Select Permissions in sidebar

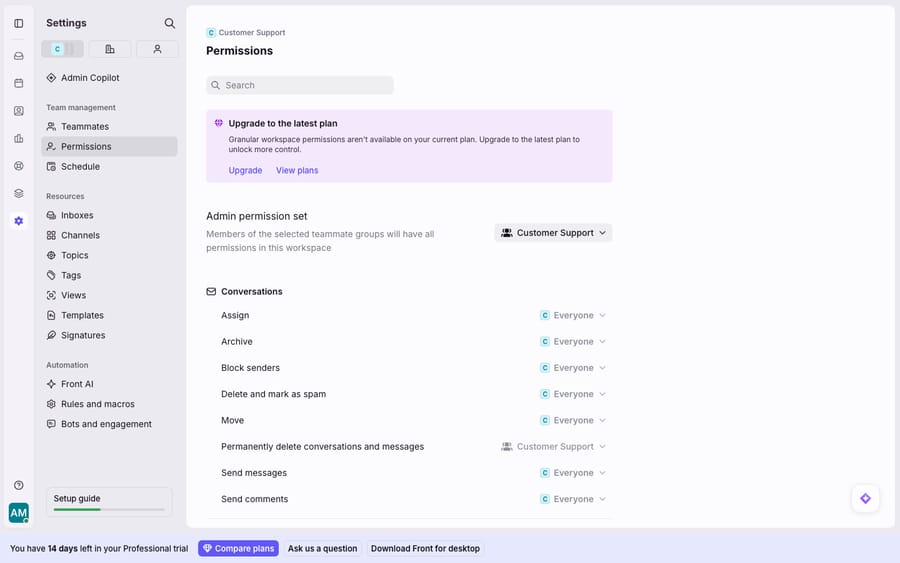(109, 146)
